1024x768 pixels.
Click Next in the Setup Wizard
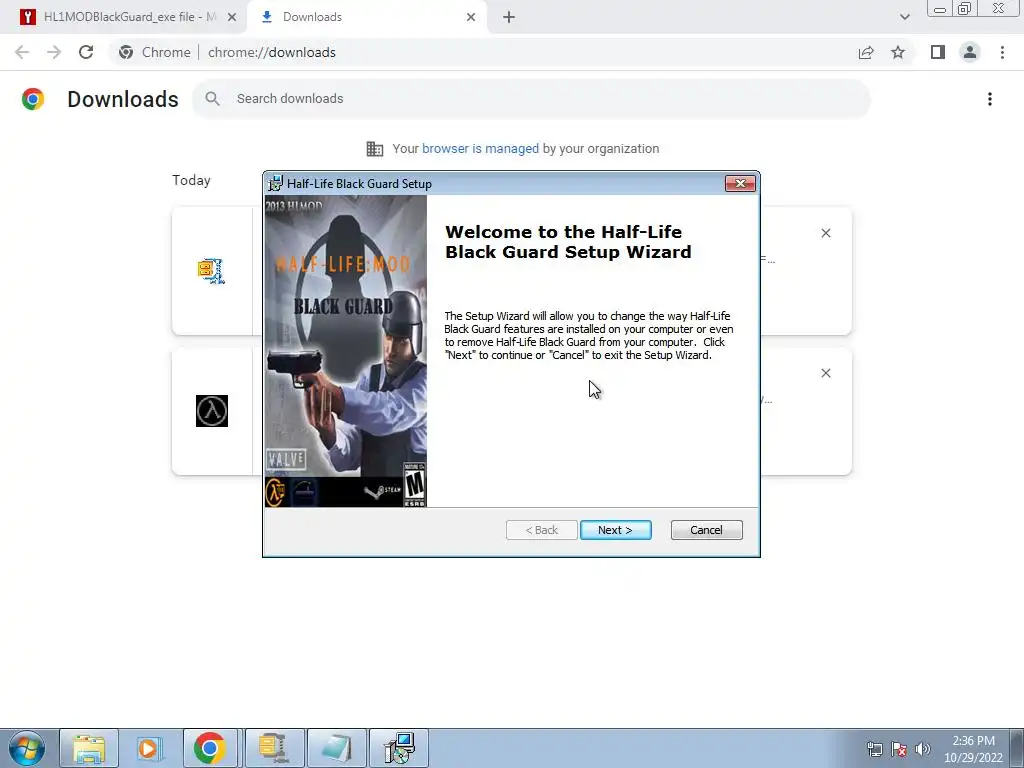(615, 530)
